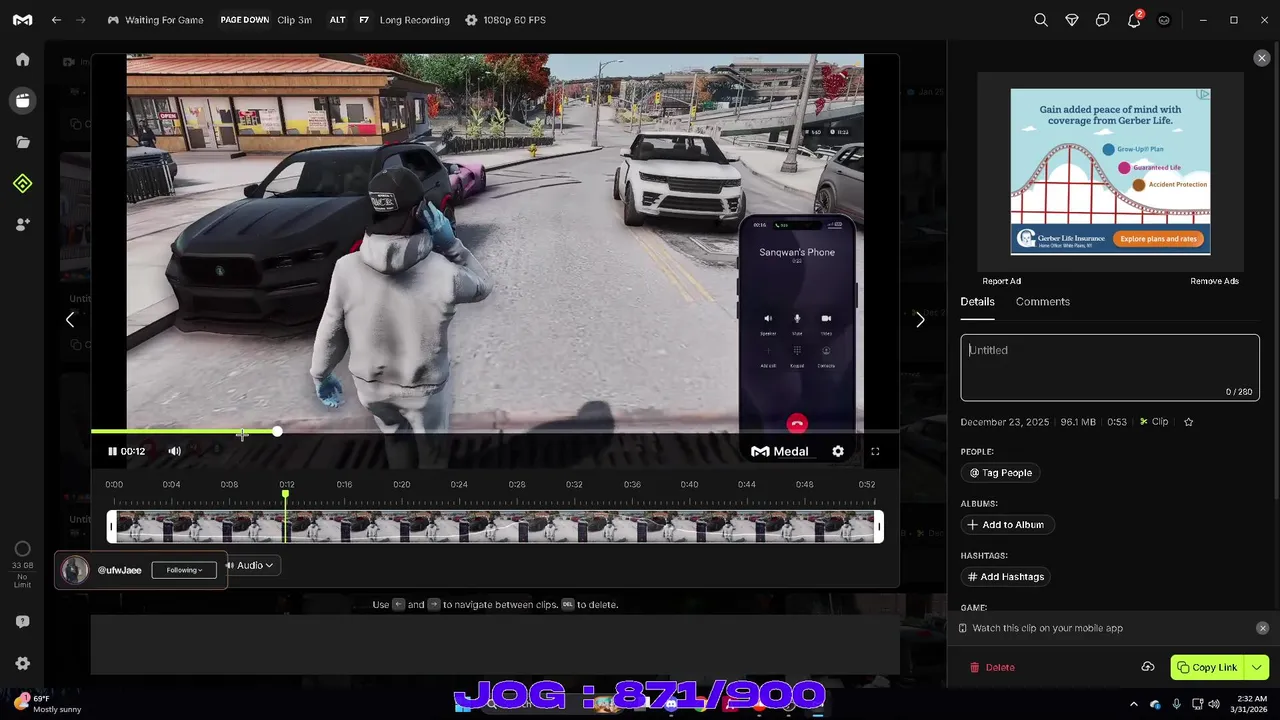
Task: Go back with the left arrow
Action: [x=56, y=20]
